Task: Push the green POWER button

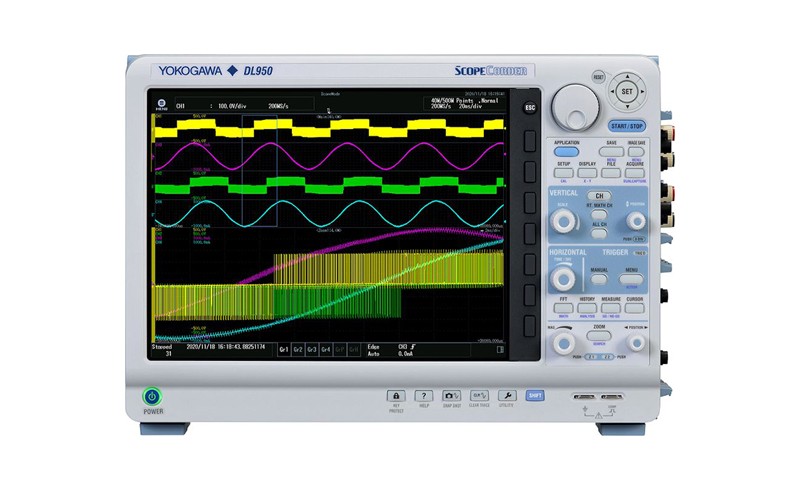Action: (152, 396)
